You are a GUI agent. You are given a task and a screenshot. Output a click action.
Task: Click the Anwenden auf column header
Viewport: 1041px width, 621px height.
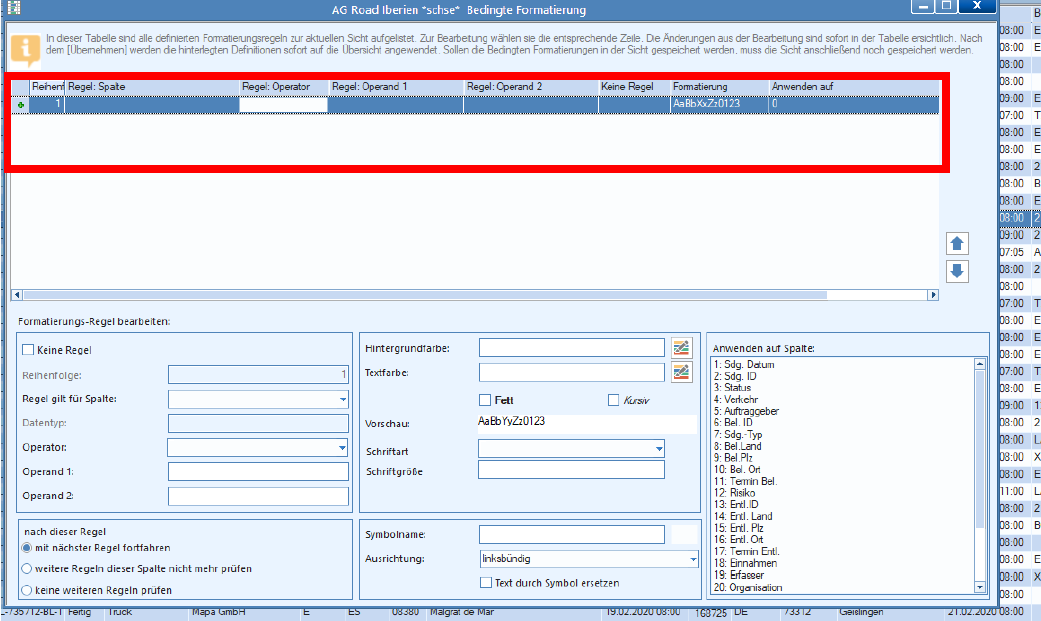854,87
